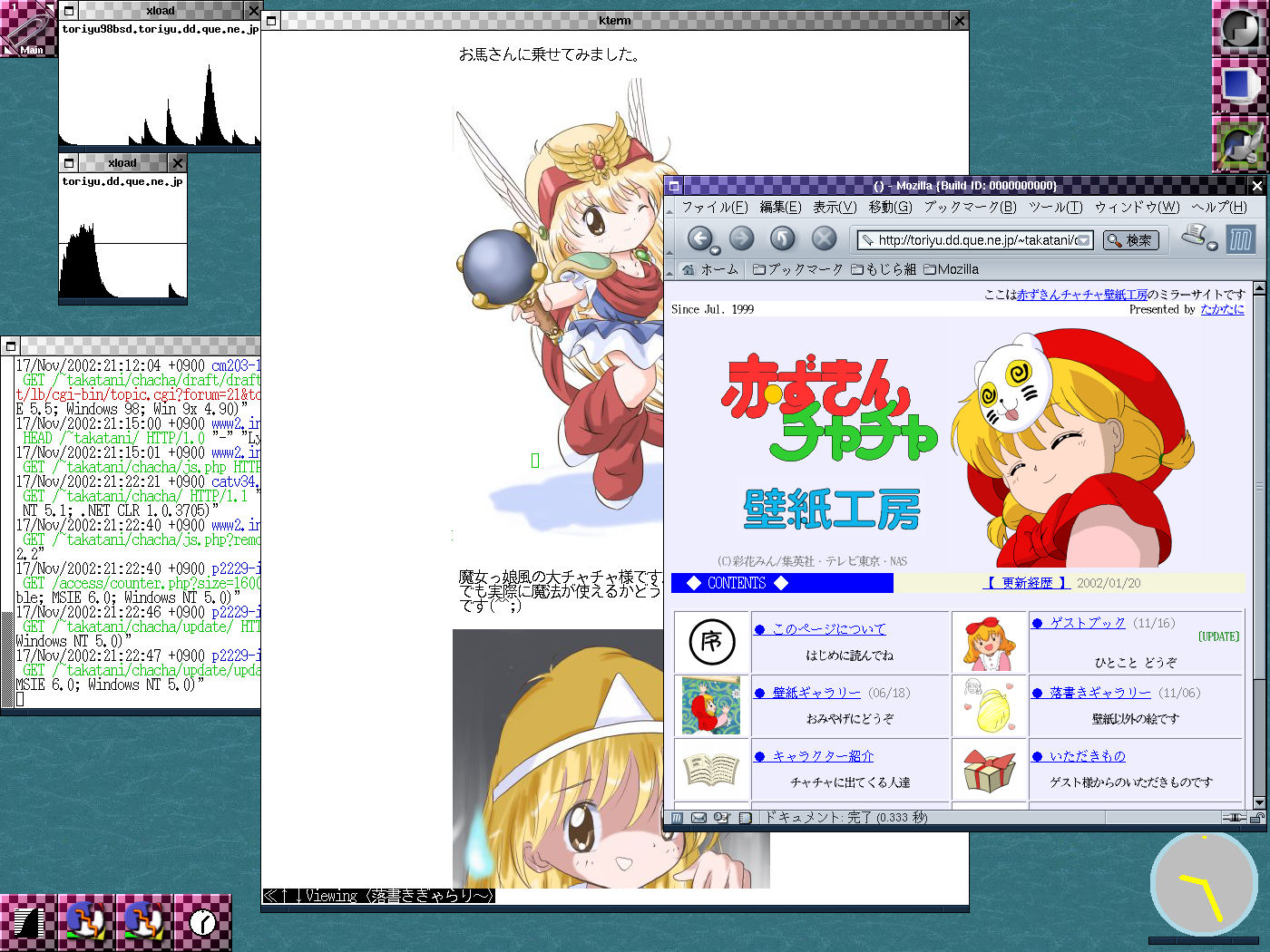The width and height of the screenshot is (1270, 952).
Task: Open the ウィンドウ(W) menu
Action: (1138, 207)
